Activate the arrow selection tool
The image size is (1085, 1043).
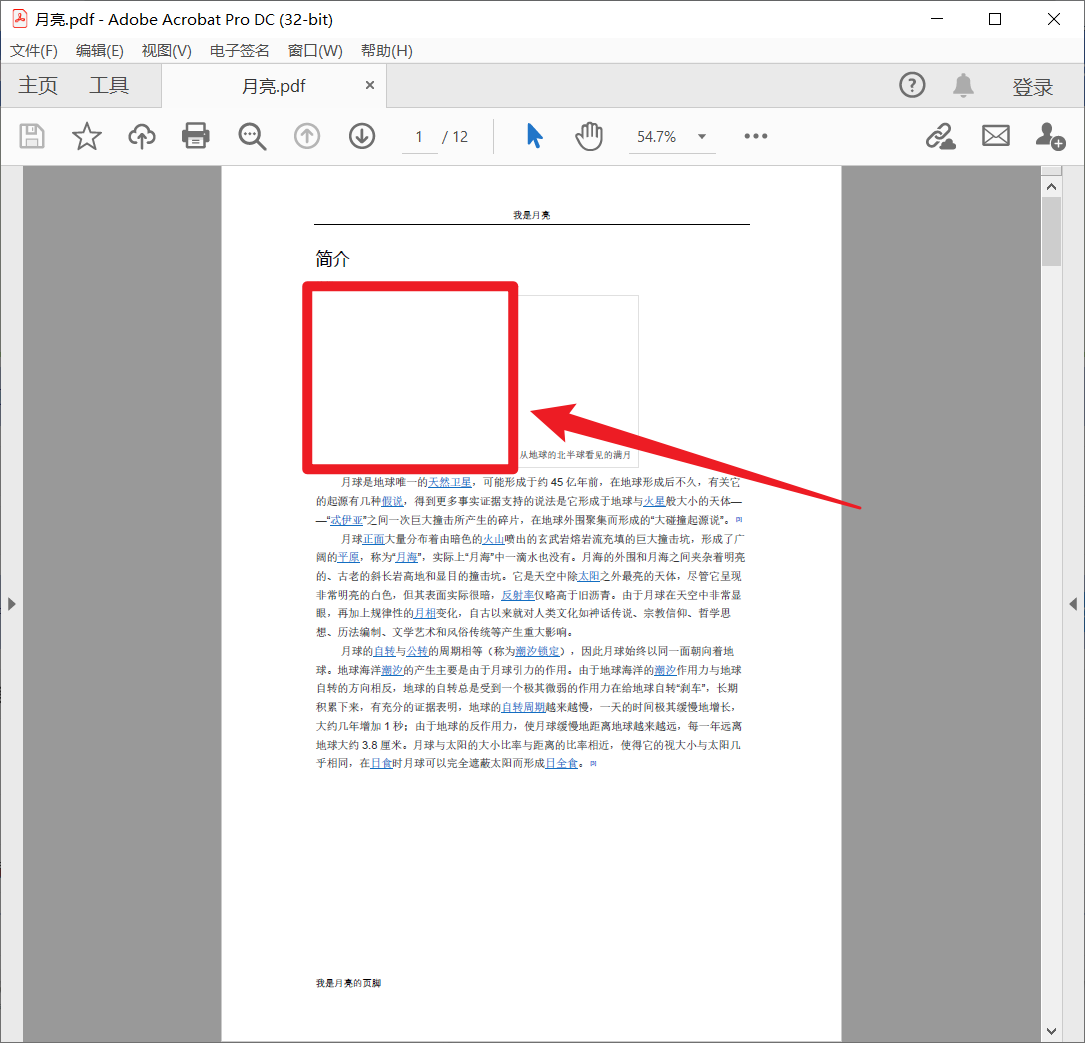[535, 136]
